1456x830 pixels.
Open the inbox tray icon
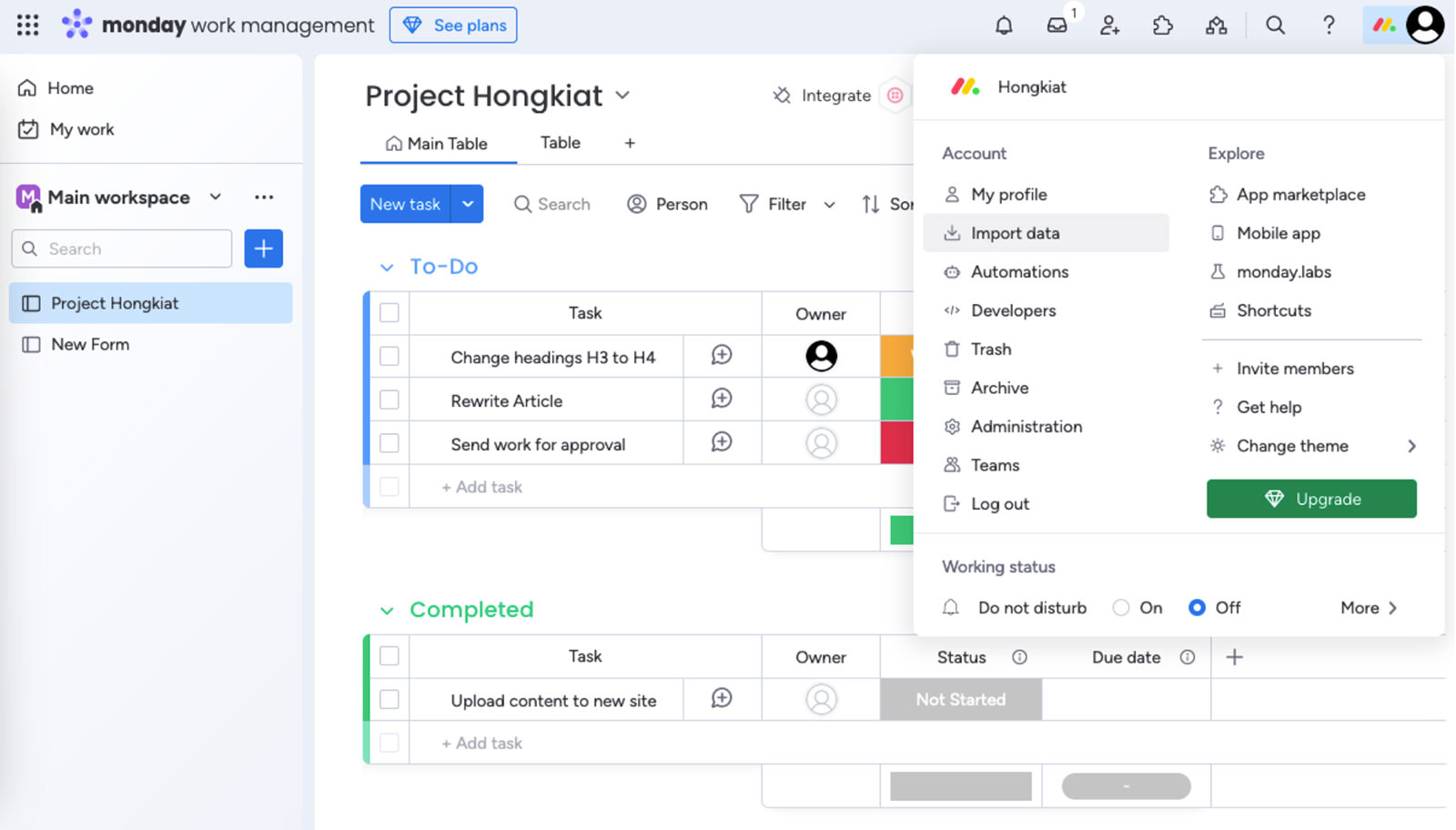[1057, 25]
